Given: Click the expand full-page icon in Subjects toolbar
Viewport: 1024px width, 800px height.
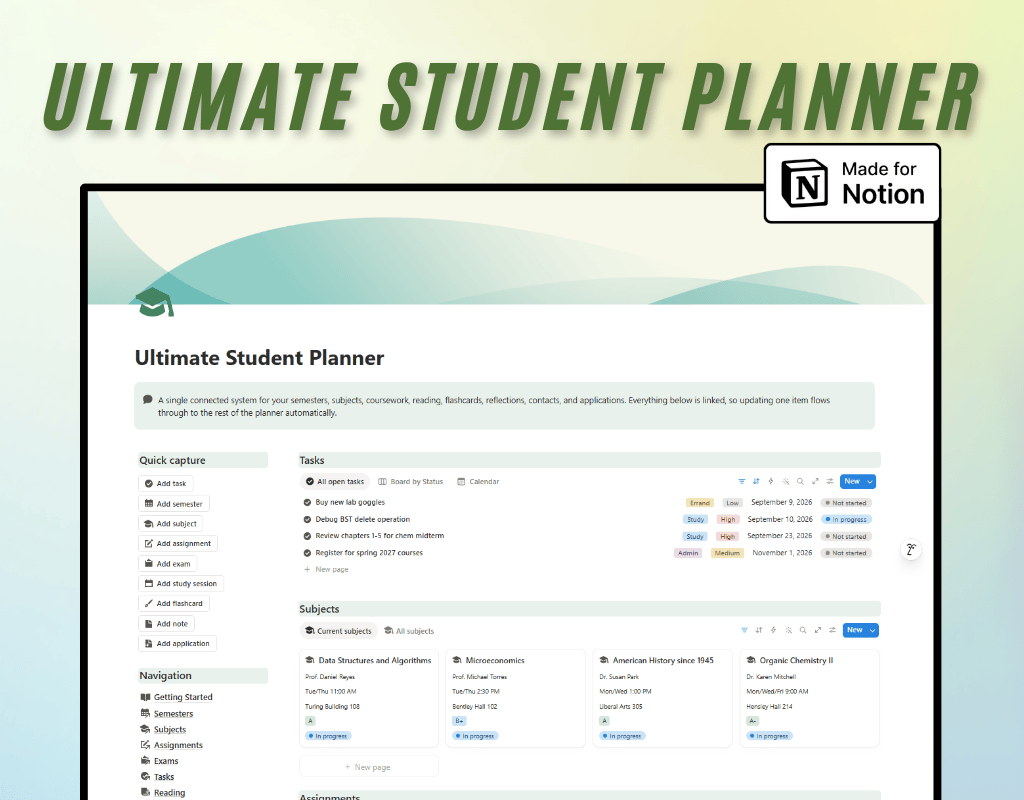Looking at the screenshot, I should (818, 630).
